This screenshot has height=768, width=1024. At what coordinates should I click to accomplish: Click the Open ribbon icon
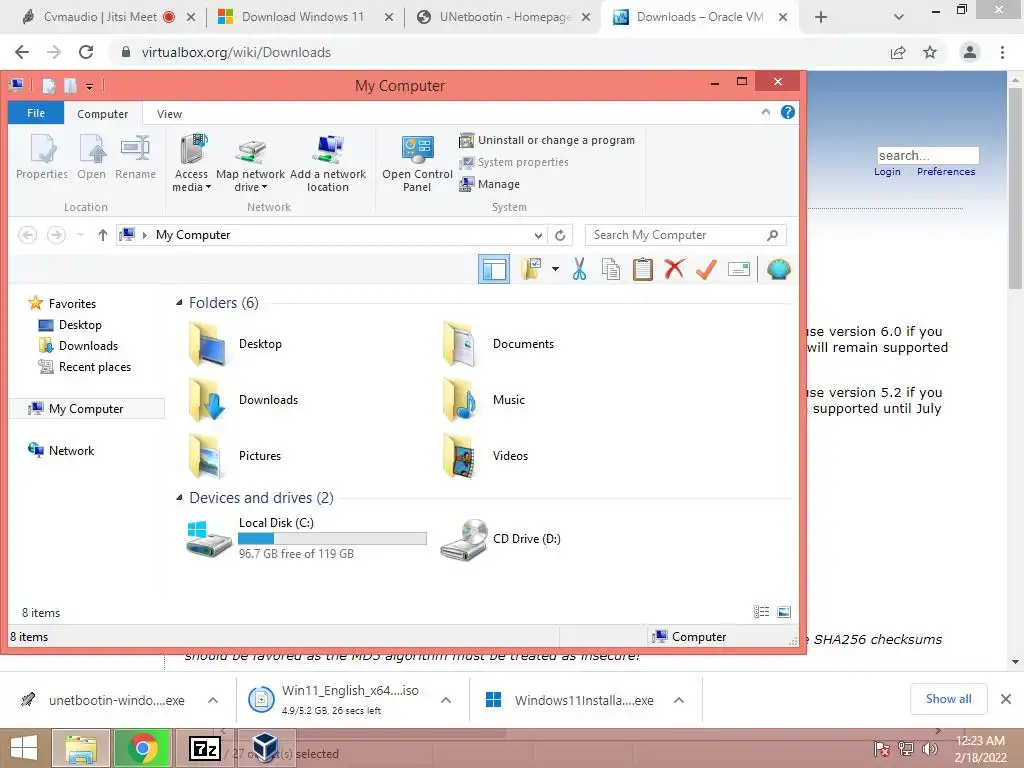tap(91, 157)
